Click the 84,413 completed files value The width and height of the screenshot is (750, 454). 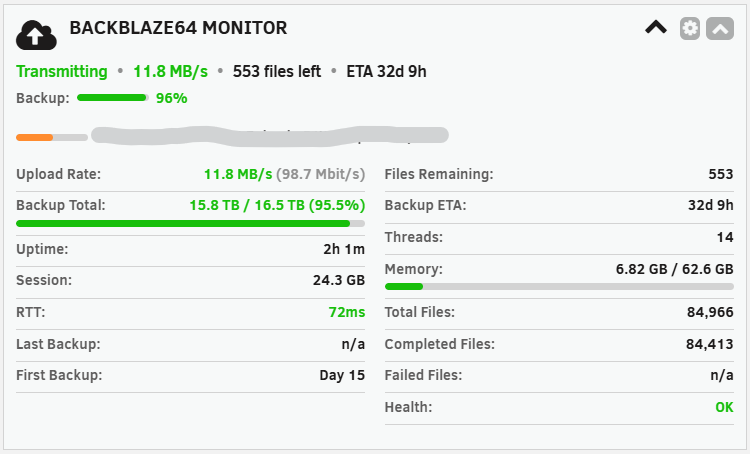710,344
